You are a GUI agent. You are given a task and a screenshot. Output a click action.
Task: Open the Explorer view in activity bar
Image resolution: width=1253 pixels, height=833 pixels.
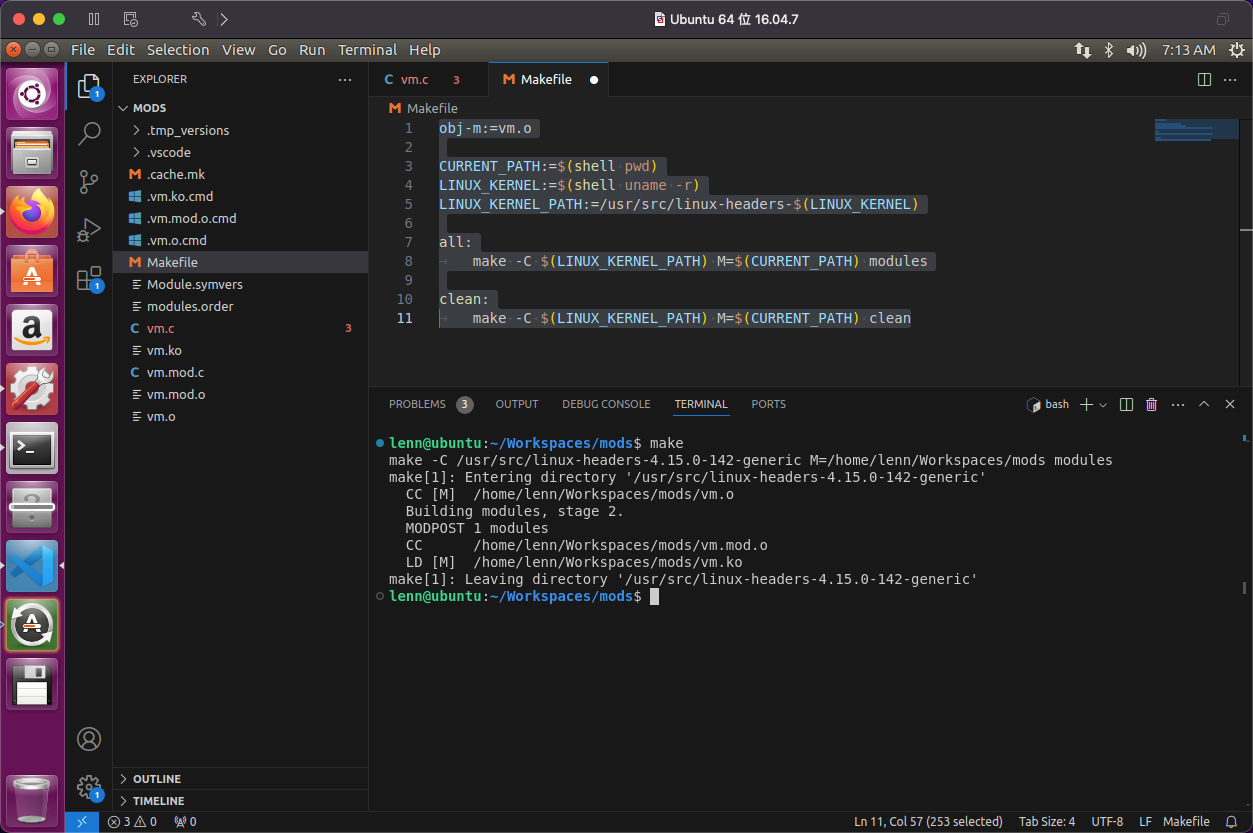tap(89, 85)
